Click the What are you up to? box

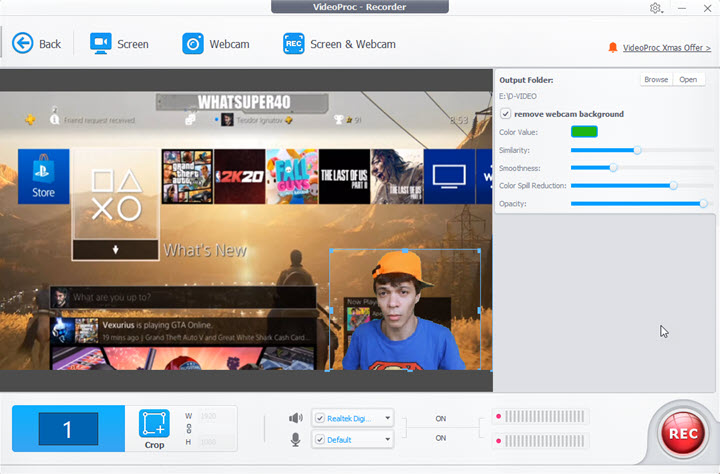[x=183, y=297]
